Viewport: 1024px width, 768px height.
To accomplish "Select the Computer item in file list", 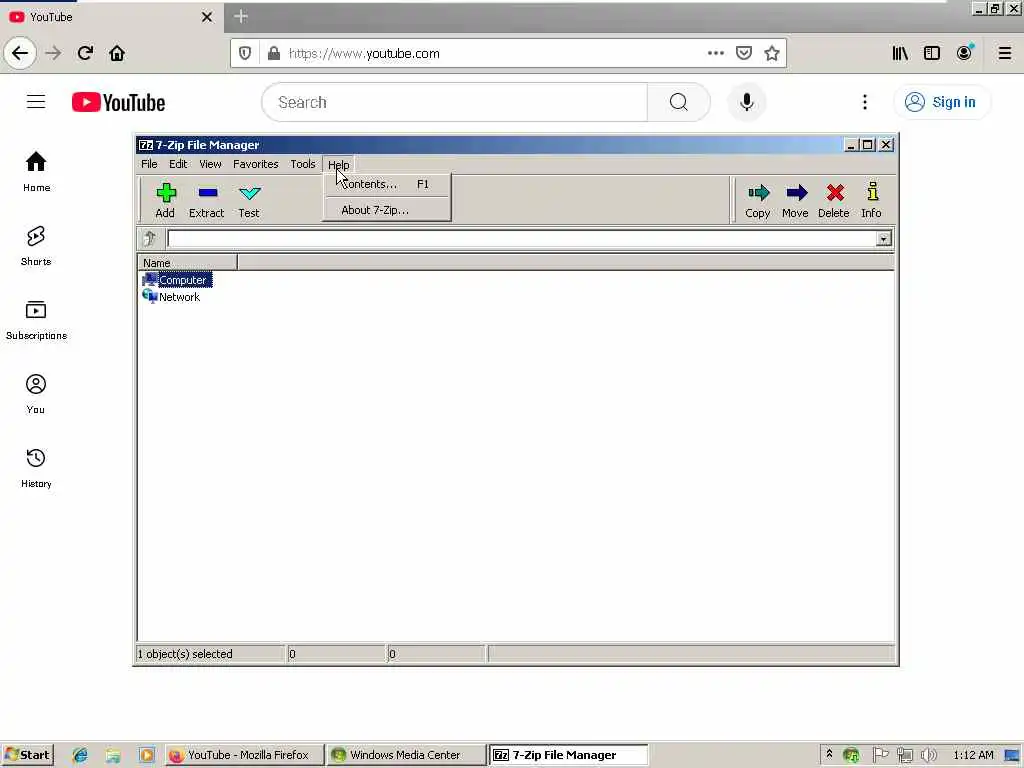I will click(177, 280).
